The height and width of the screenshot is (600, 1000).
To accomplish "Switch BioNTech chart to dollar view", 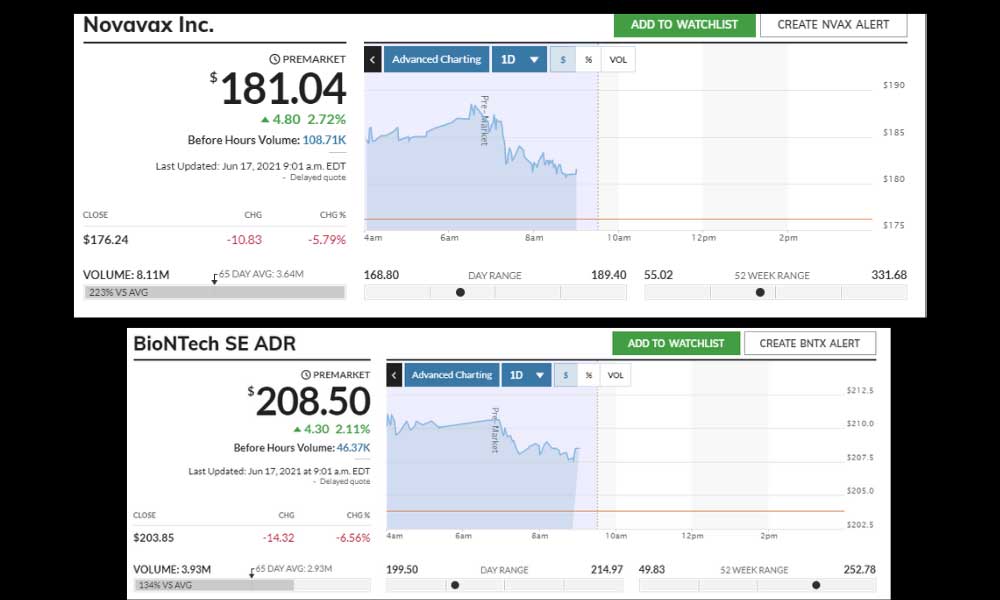I will point(565,375).
